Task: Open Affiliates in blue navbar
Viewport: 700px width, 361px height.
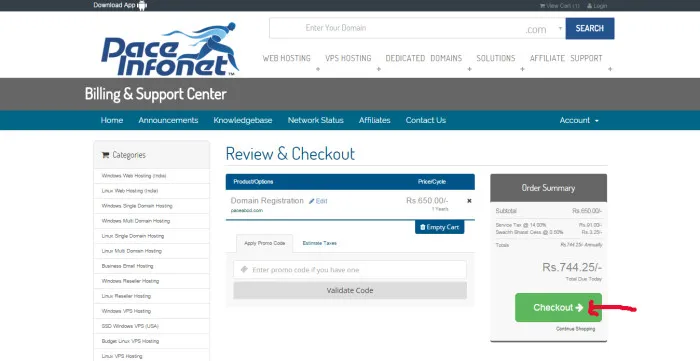Action: coord(375,120)
